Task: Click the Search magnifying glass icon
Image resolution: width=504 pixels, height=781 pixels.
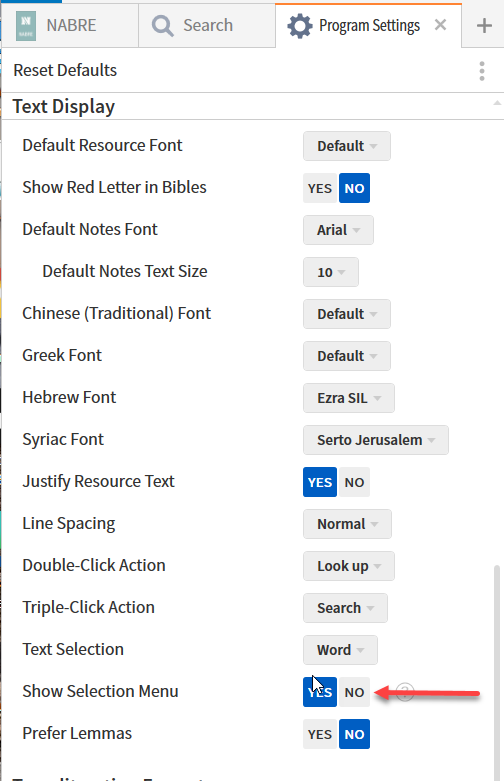Action: [162, 25]
